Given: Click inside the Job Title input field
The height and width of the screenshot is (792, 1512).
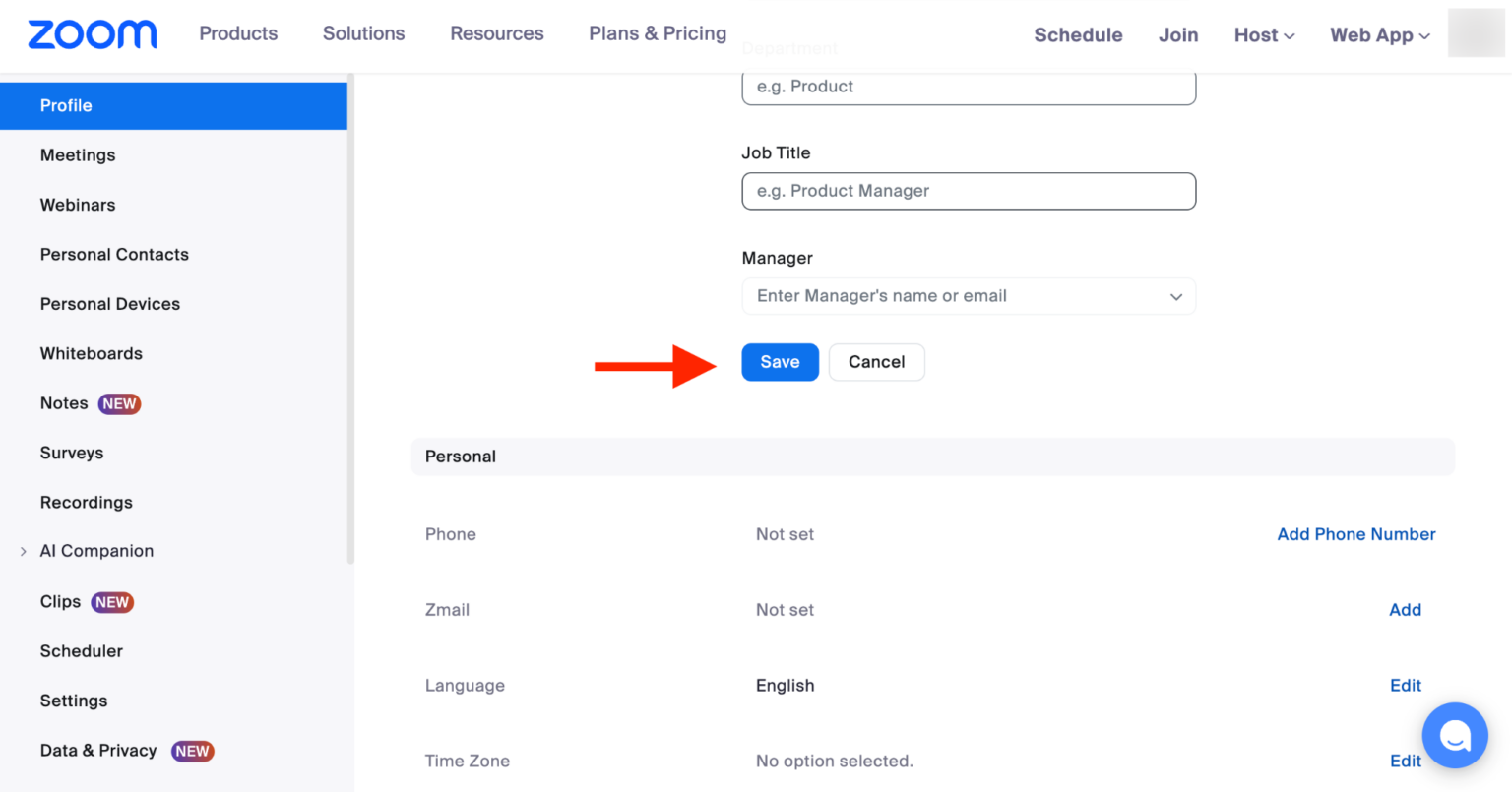Looking at the screenshot, I should pos(968,191).
